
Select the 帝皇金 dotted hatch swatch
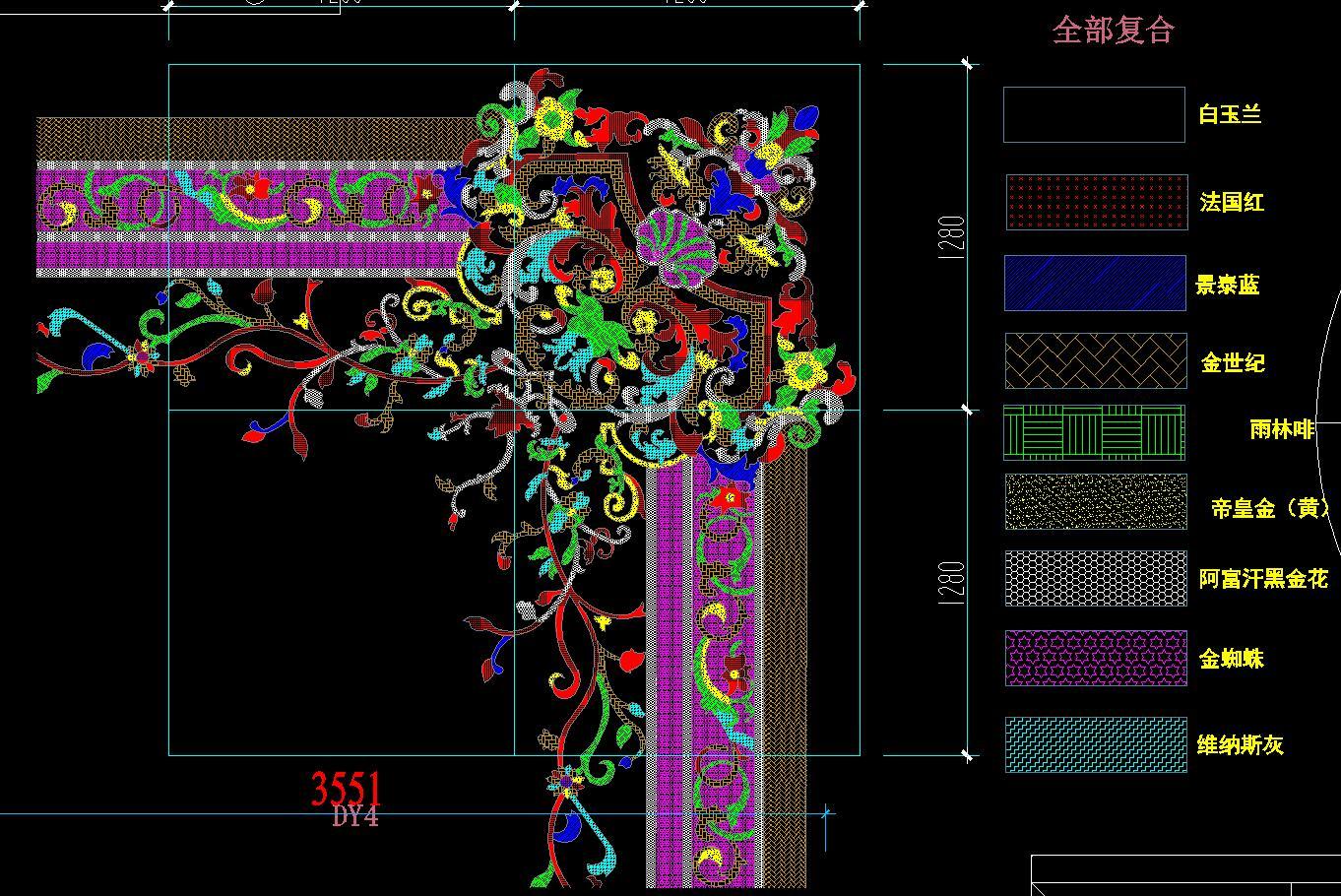[x=1096, y=502]
